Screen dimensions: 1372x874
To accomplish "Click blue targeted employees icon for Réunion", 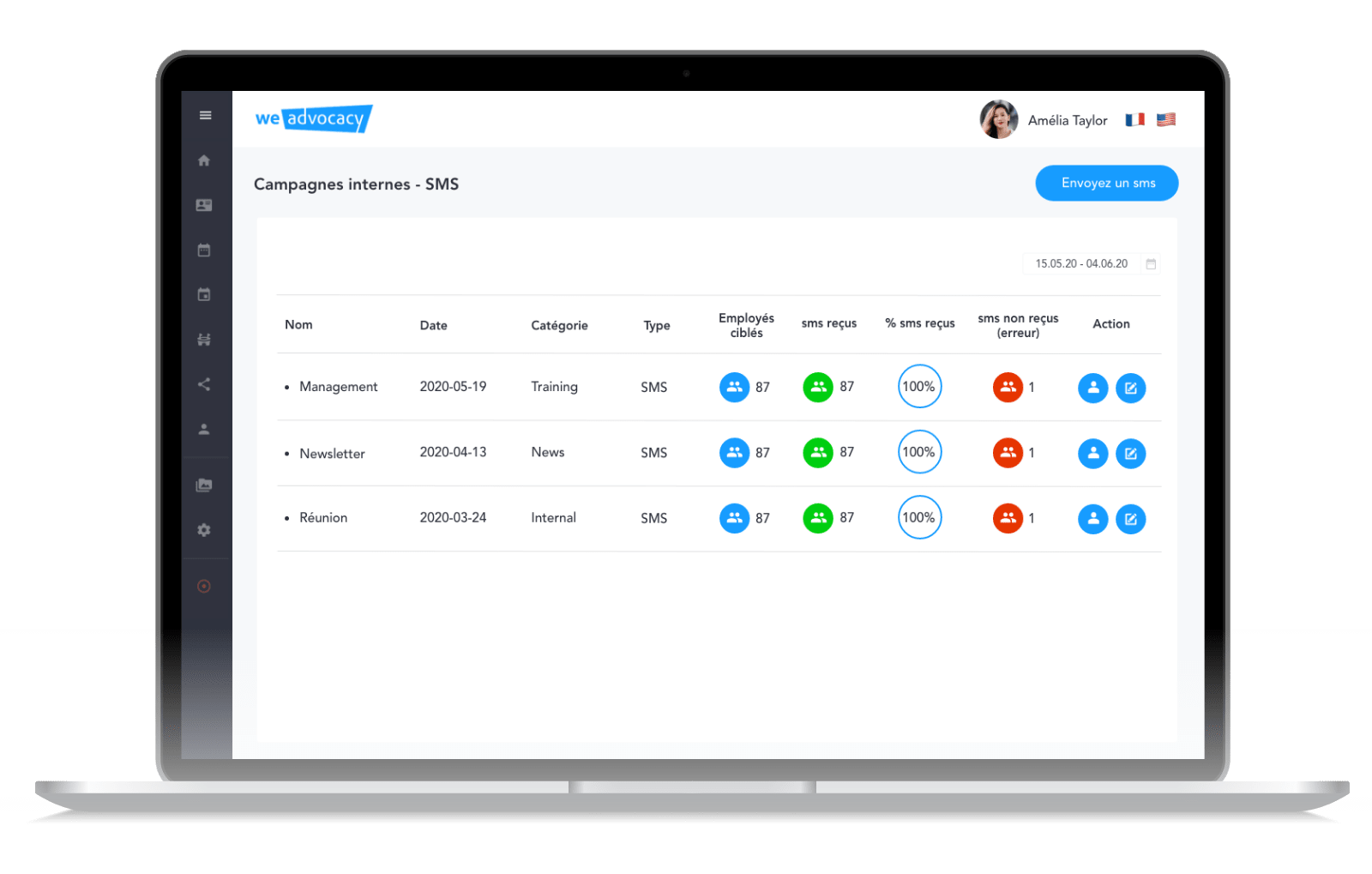I will click(x=734, y=518).
